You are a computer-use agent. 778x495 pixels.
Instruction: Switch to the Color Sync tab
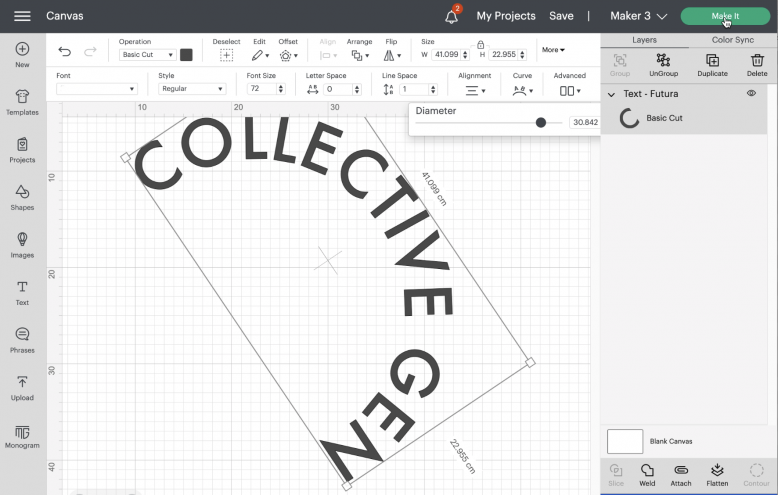click(x=733, y=40)
